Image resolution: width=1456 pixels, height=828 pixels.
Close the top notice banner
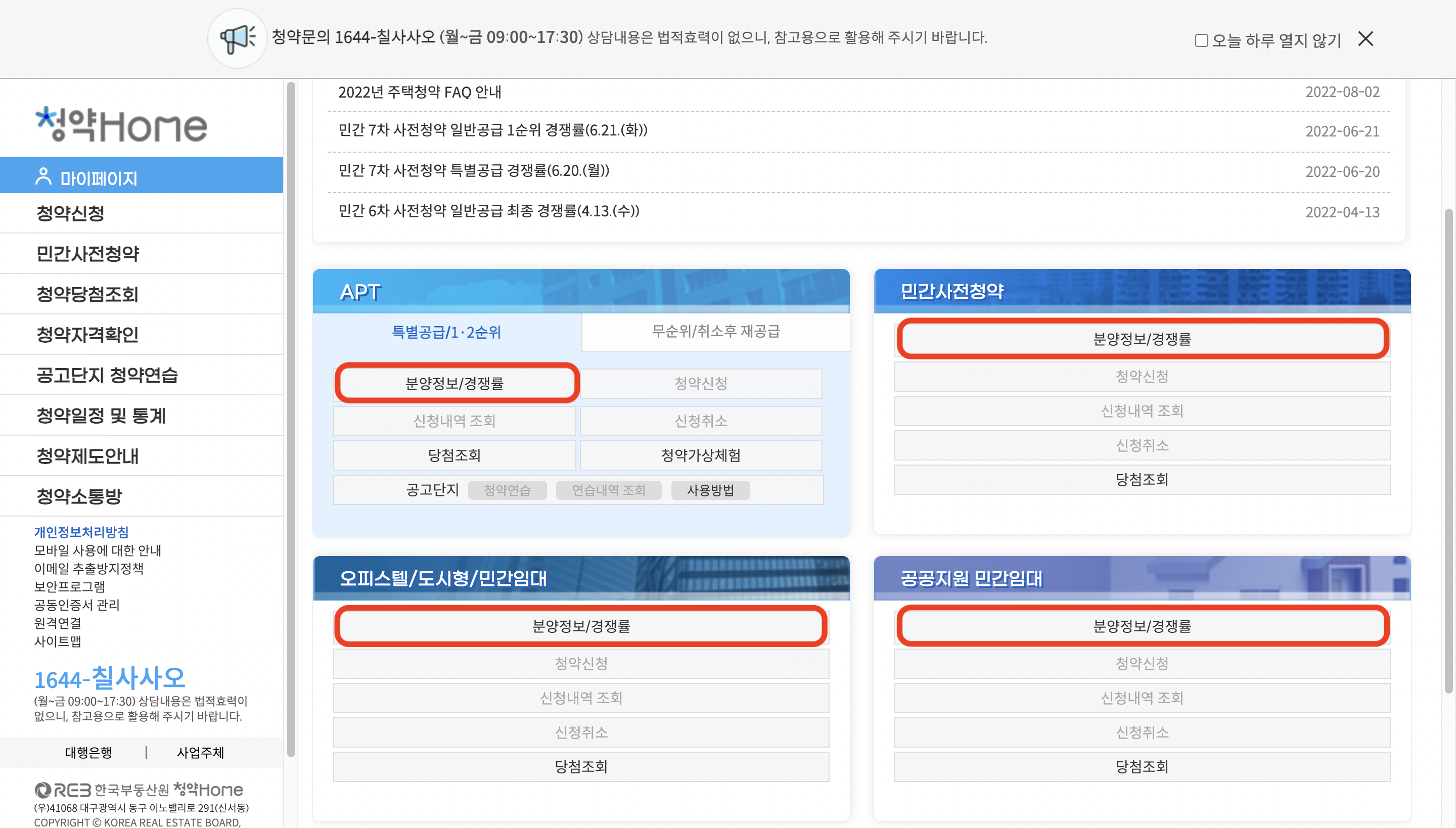[x=1365, y=38]
